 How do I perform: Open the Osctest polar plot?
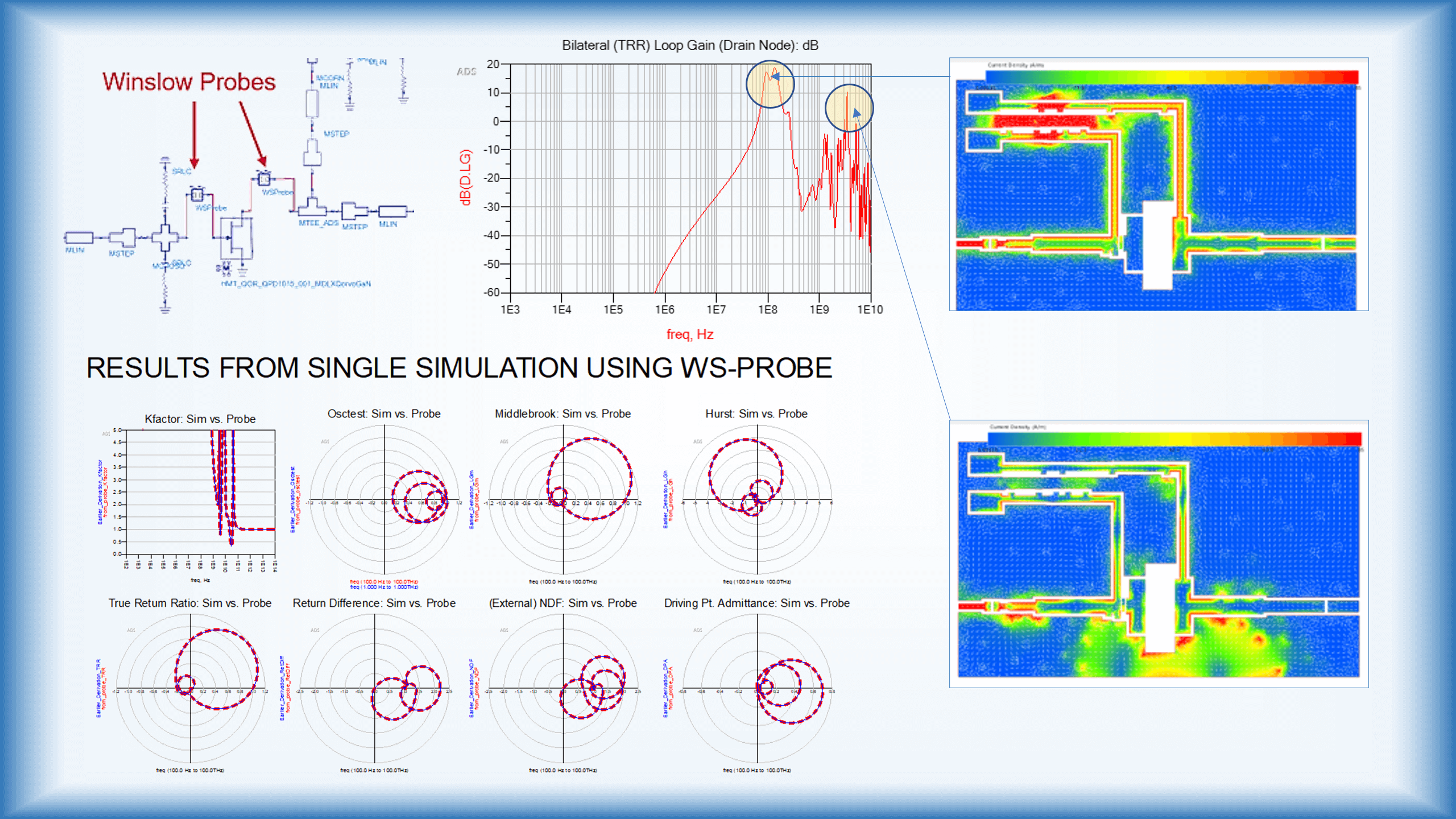point(384,500)
